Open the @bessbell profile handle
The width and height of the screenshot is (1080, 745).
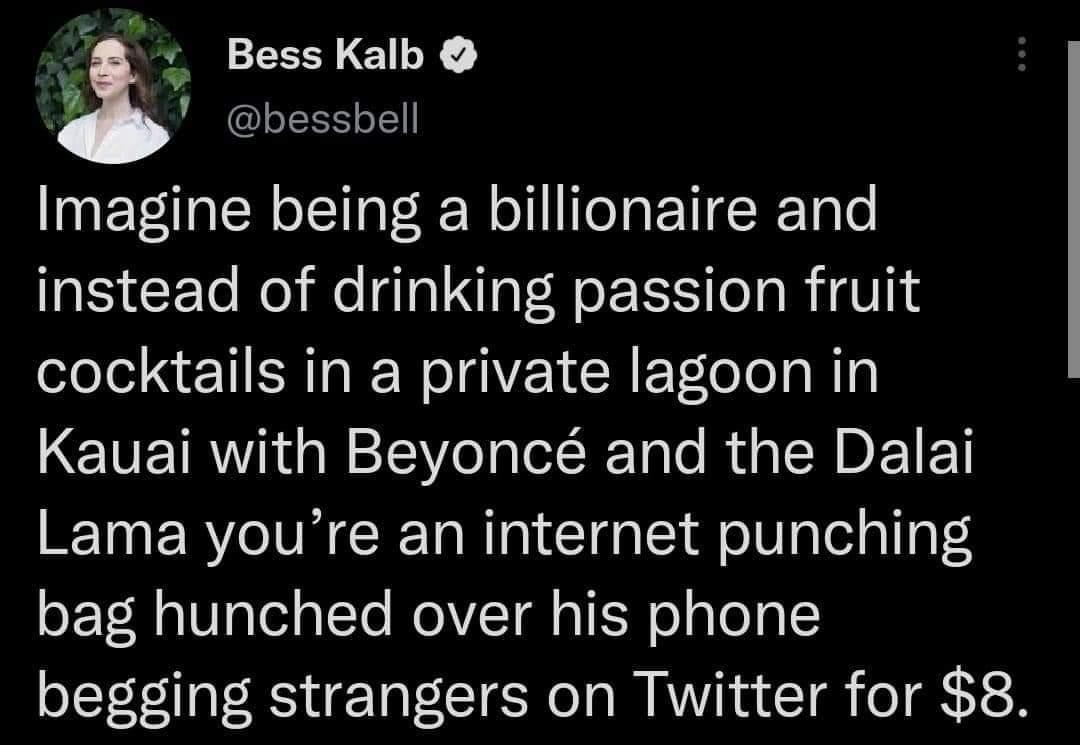[x=326, y=120]
